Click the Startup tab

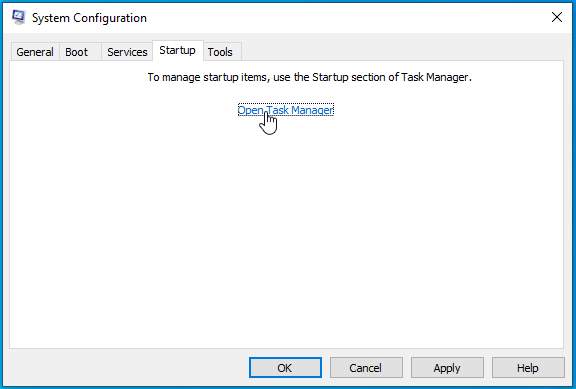tap(177, 50)
